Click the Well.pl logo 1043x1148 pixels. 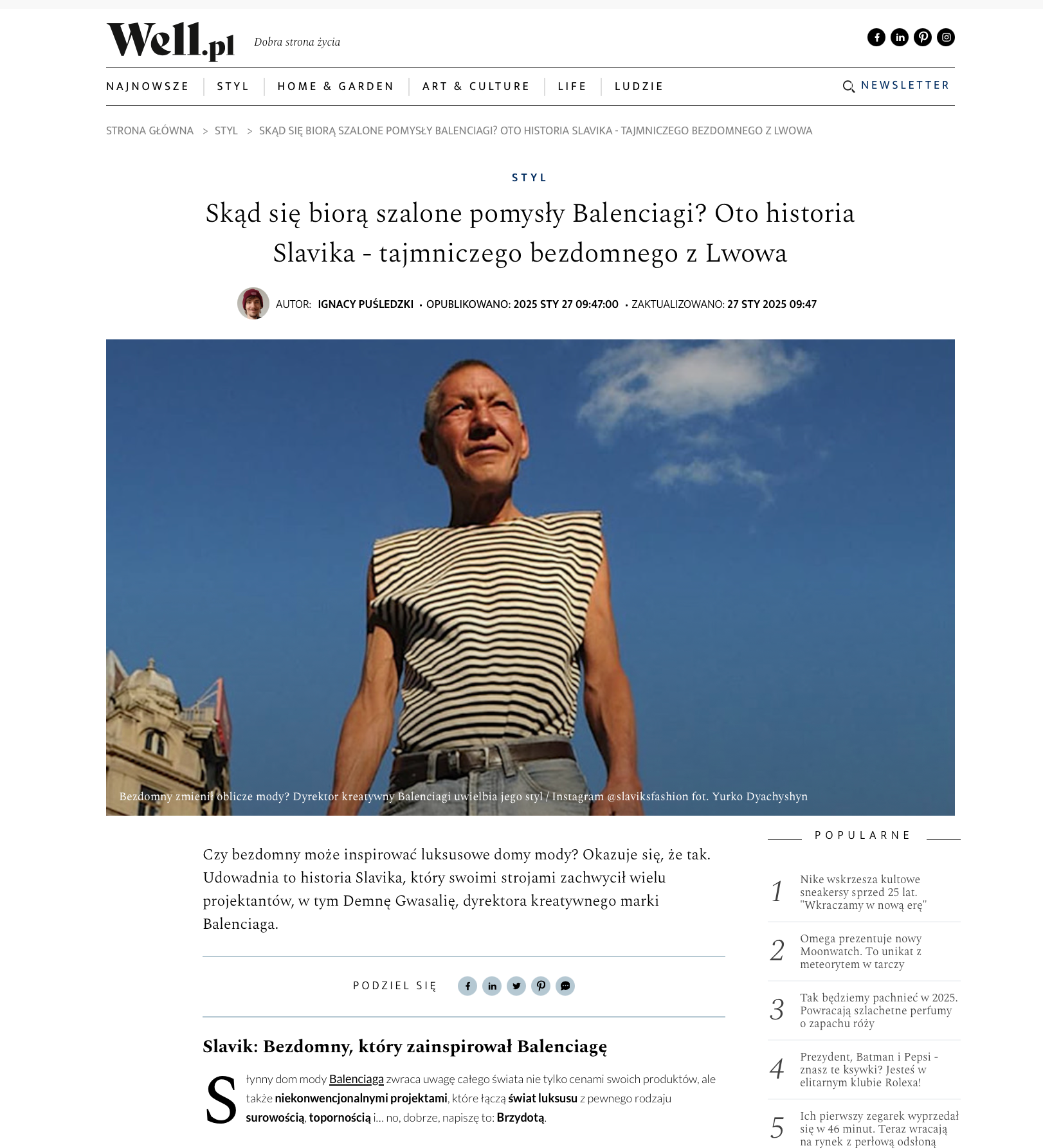tap(170, 41)
